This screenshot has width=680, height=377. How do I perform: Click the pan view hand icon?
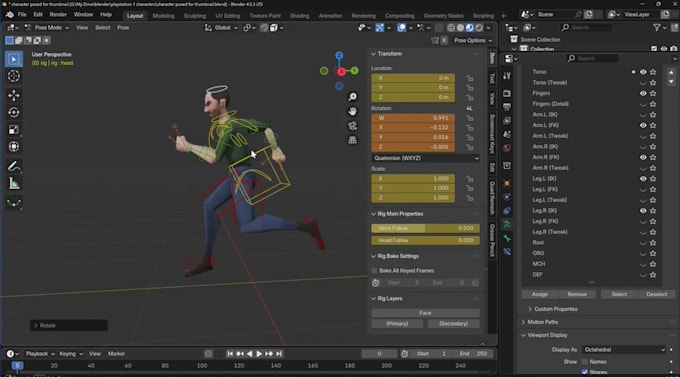point(353,111)
